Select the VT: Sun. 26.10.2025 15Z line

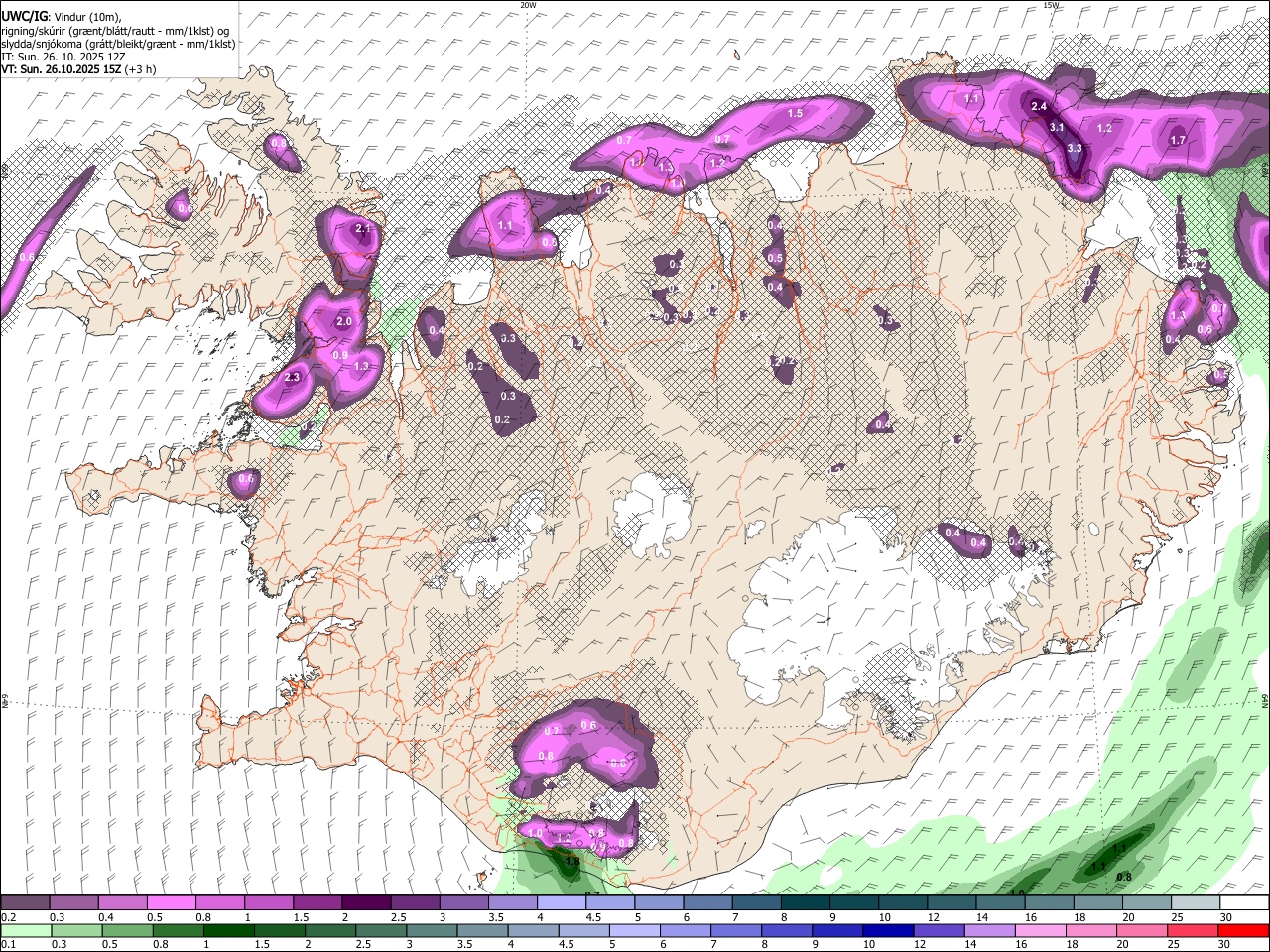(x=77, y=69)
